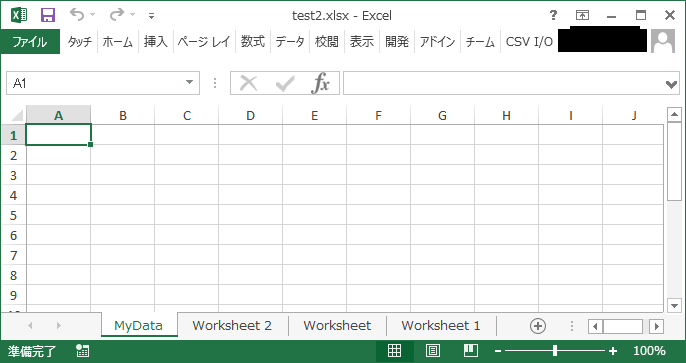Cancel formula entry with X icon
This screenshot has height=363, width=686.
coord(248,83)
